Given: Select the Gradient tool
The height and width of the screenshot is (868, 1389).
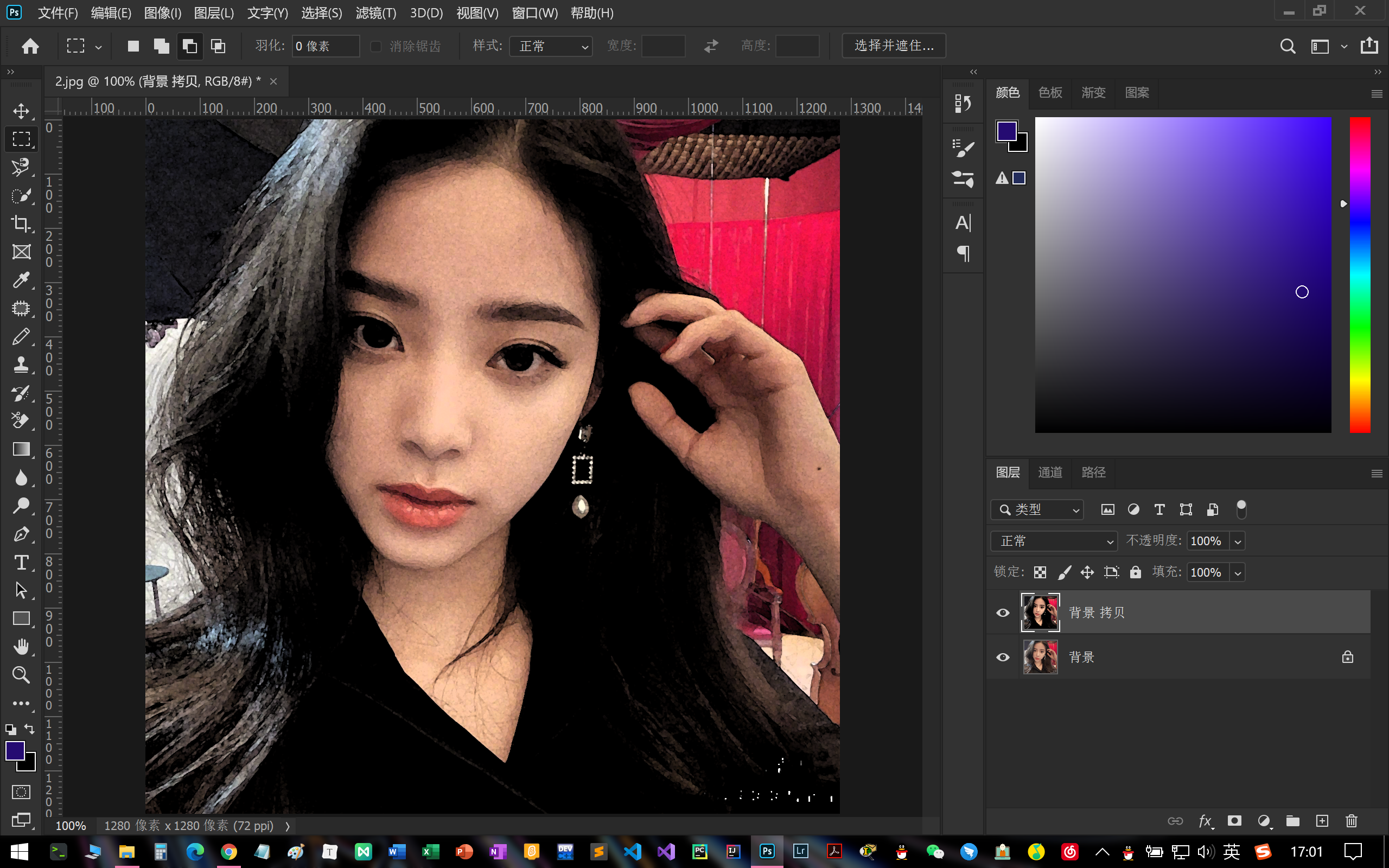Looking at the screenshot, I should click(x=21, y=449).
